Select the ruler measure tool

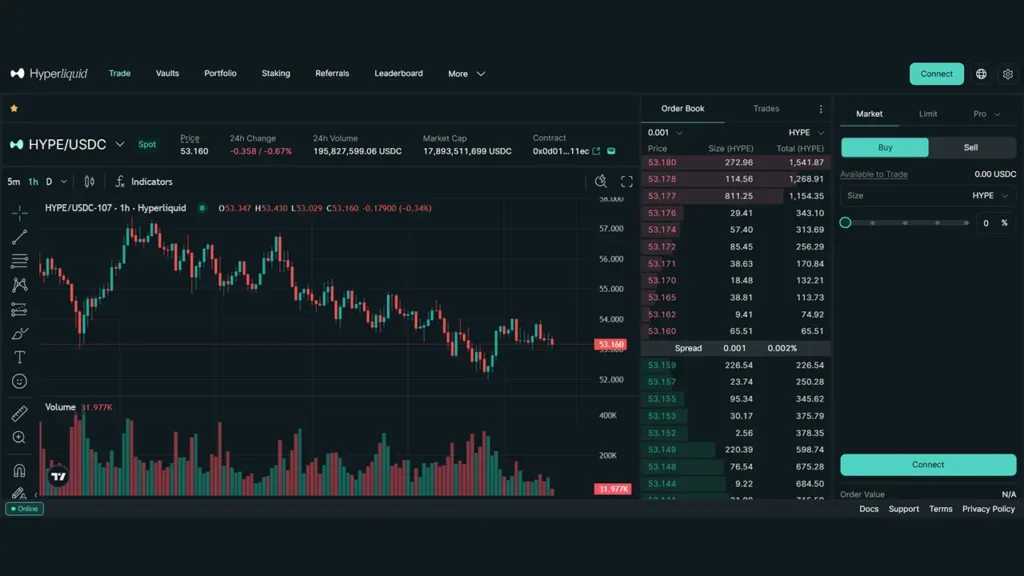[x=20, y=413]
